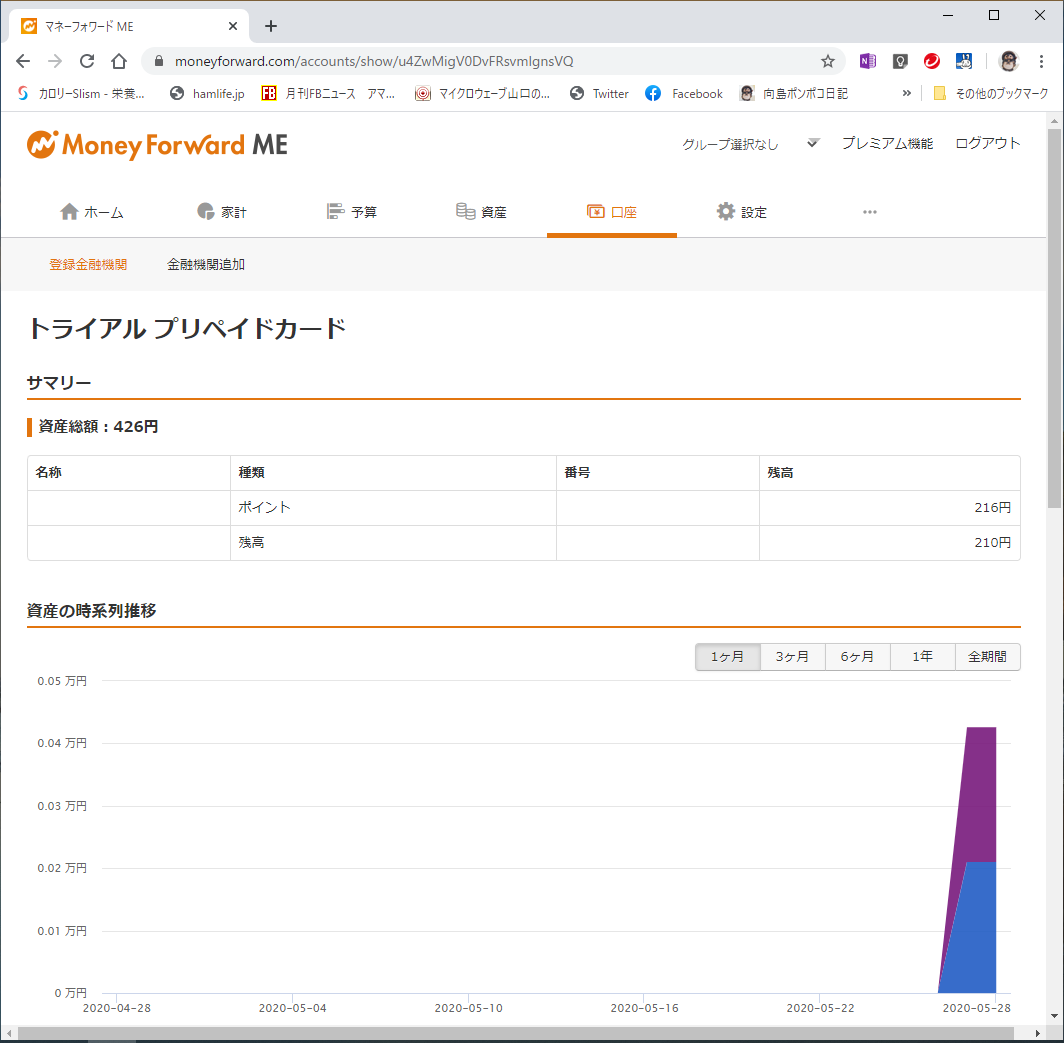Screen dimensions: 1064x1043
Task: Click the 216円 balance value
Action: (x=992, y=508)
